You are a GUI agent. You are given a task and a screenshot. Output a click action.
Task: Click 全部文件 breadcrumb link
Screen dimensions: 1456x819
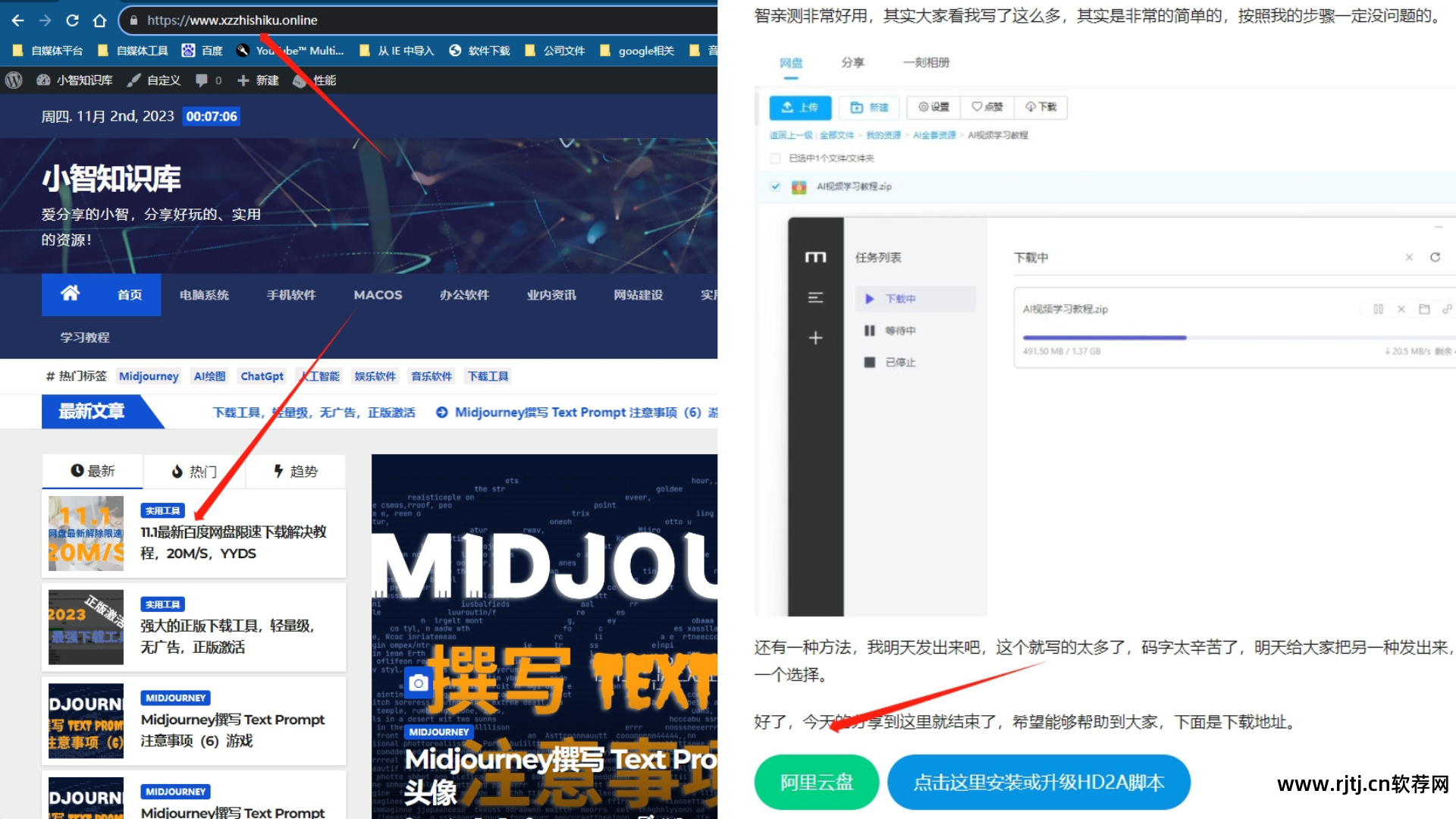(x=836, y=135)
